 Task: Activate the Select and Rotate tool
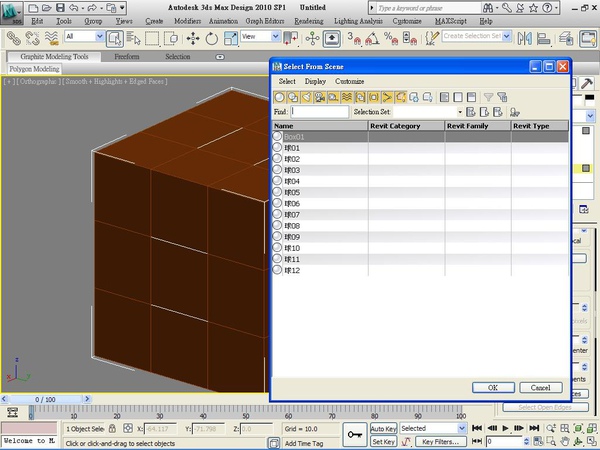click(x=212, y=38)
